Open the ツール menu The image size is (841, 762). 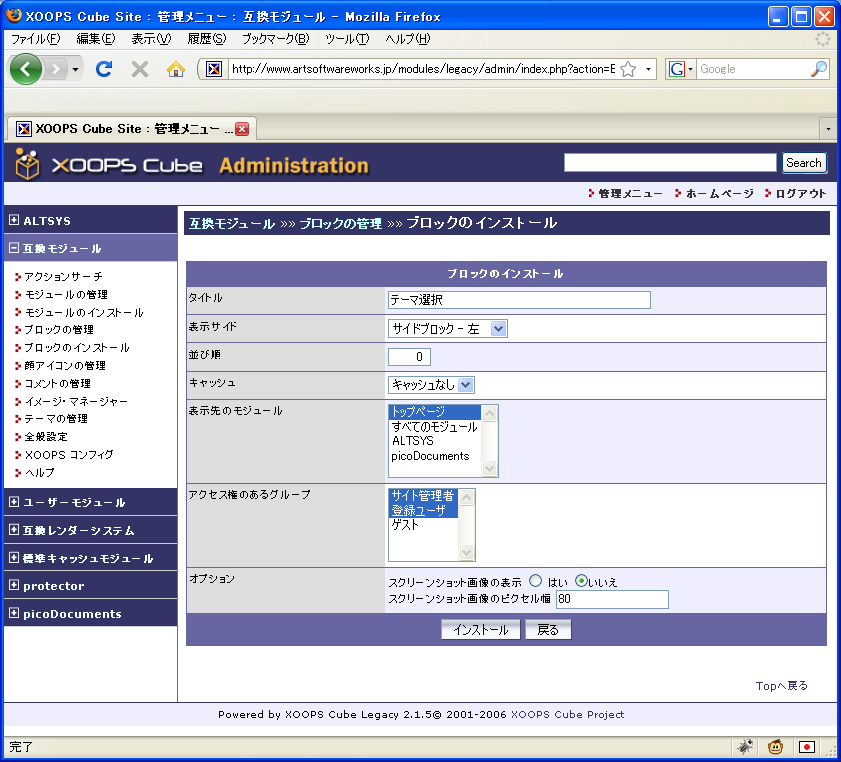pyautogui.click(x=347, y=39)
